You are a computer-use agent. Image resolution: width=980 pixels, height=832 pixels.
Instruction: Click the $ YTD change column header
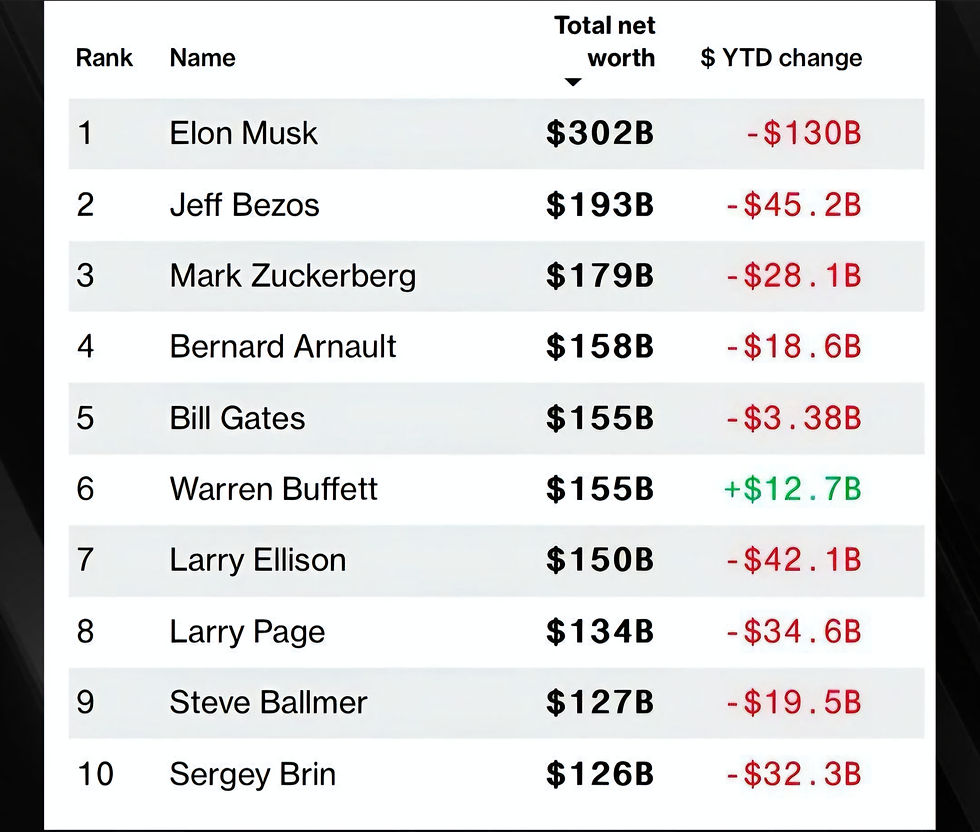pos(781,58)
